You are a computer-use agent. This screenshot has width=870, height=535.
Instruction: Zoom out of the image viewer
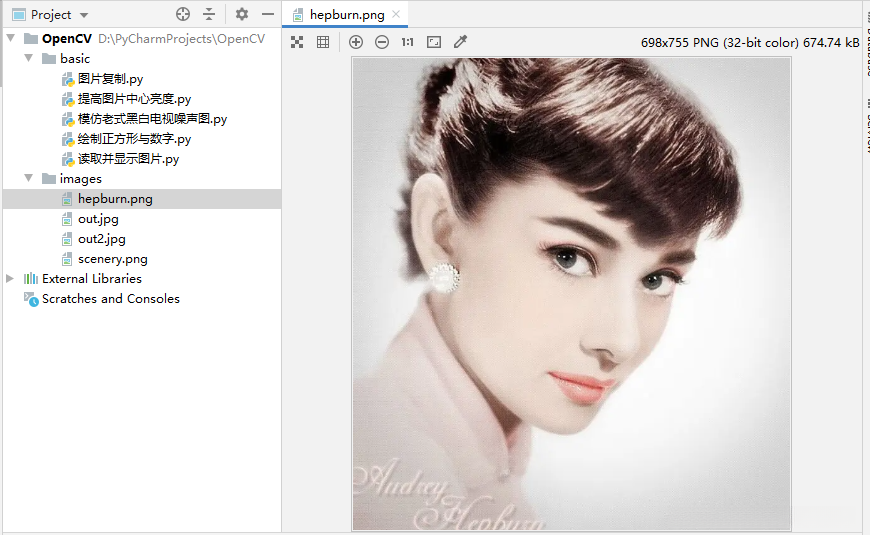point(382,42)
